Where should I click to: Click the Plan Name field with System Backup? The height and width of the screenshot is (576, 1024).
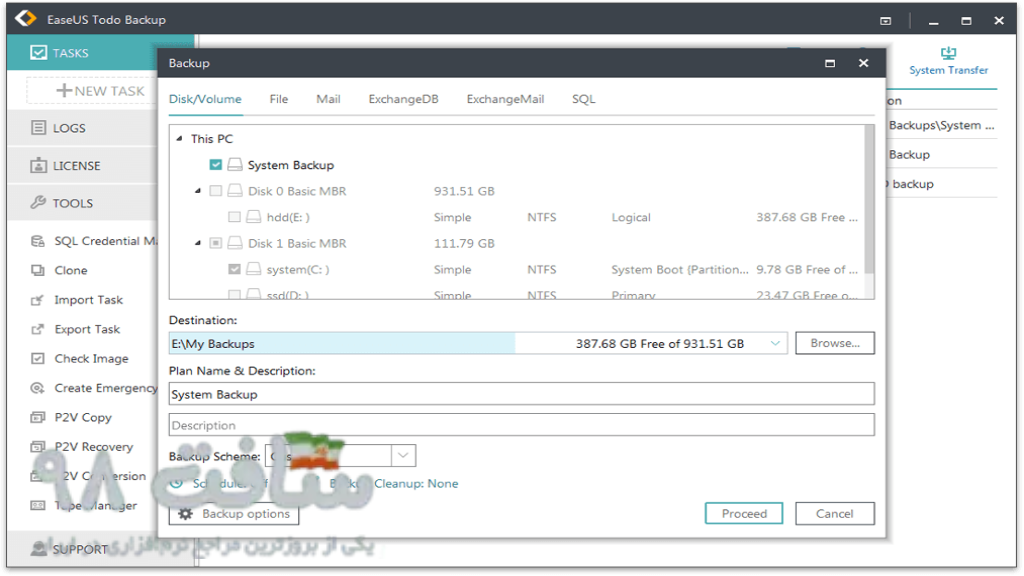[x=521, y=394]
